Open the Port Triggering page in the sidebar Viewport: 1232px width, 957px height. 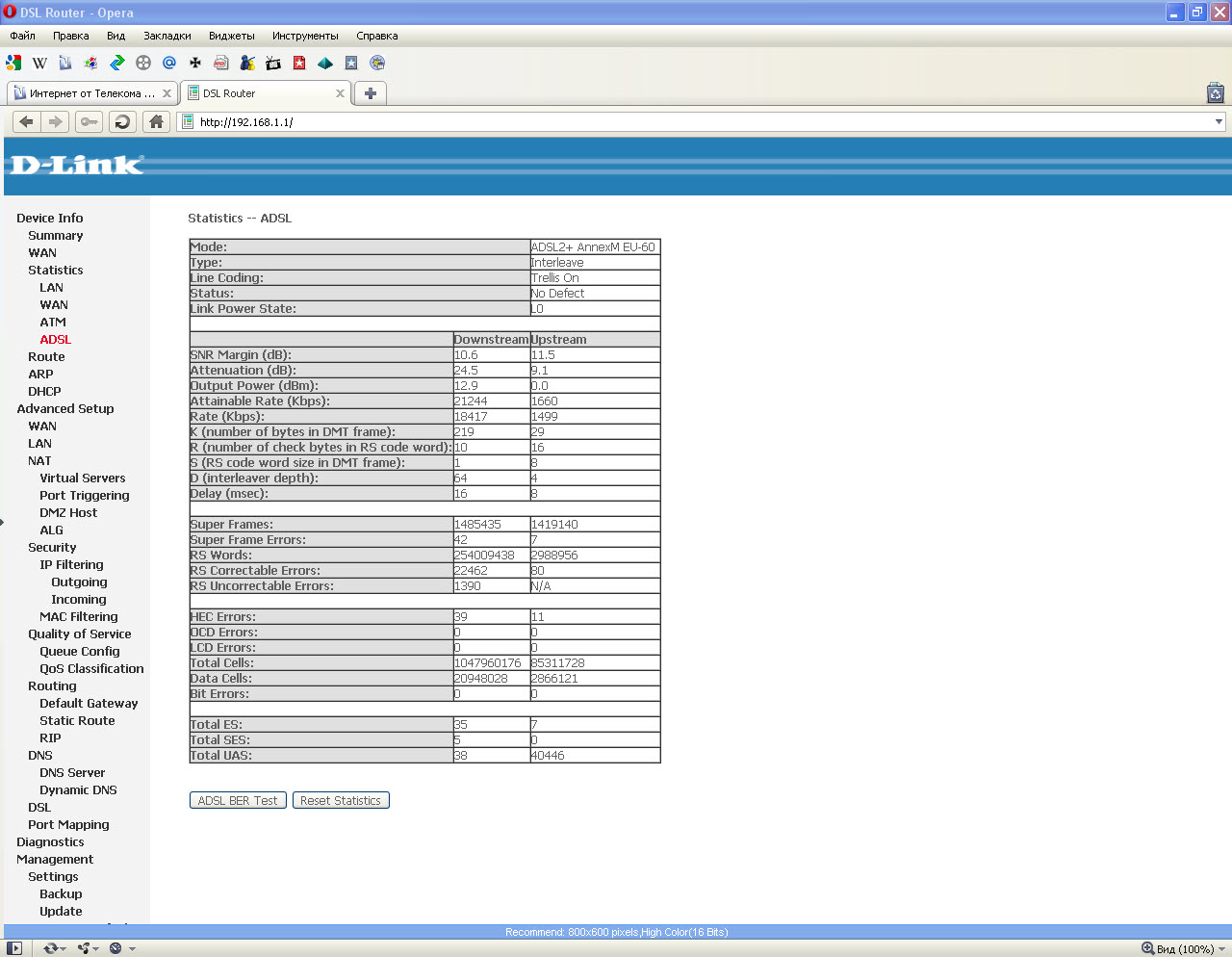click(84, 496)
